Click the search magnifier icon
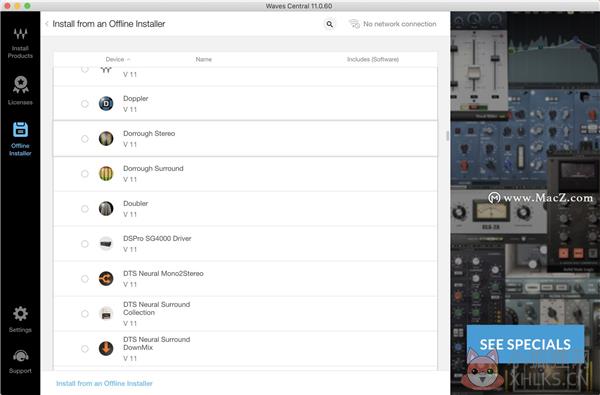The height and width of the screenshot is (395, 600). (x=329, y=24)
